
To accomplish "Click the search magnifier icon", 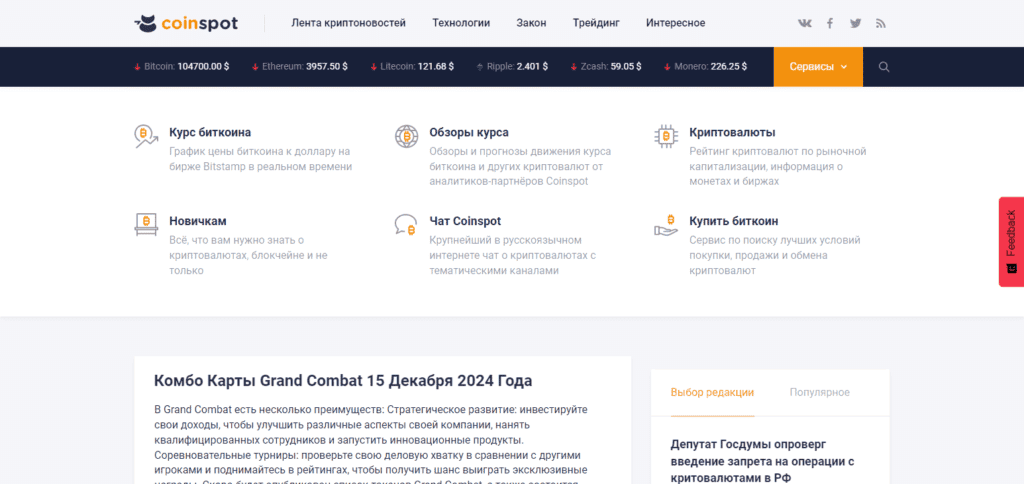I will (884, 67).
